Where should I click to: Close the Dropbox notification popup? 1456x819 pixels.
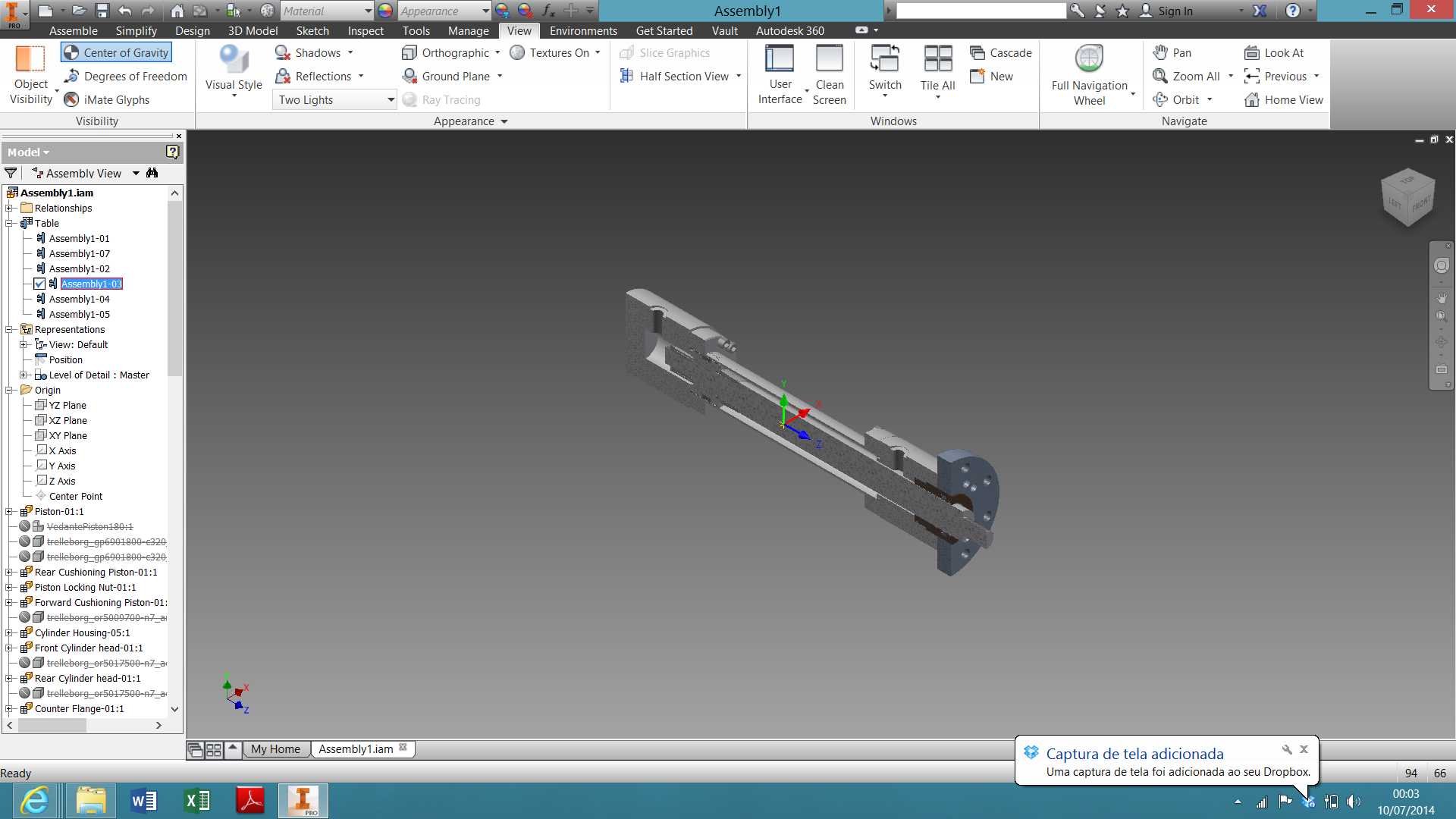[x=1304, y=749]
